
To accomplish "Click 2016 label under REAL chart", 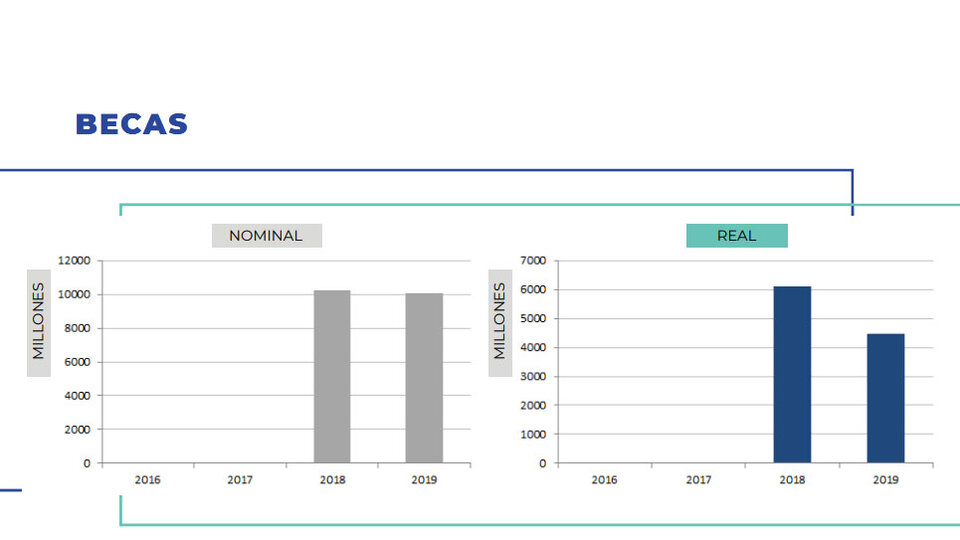I will coord(604,480).
